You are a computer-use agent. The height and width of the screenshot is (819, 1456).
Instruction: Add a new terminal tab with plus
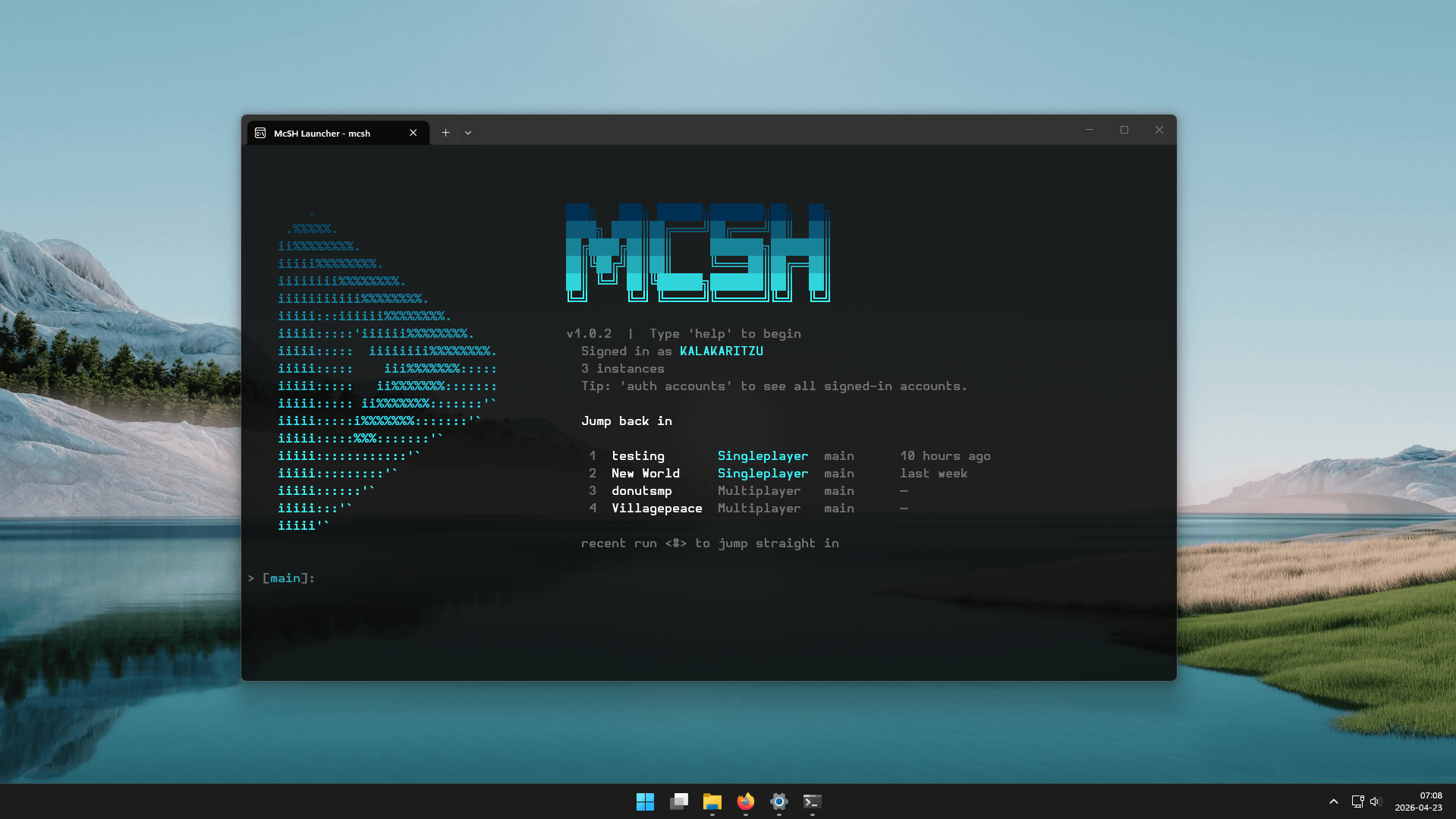tap(445, 133)
